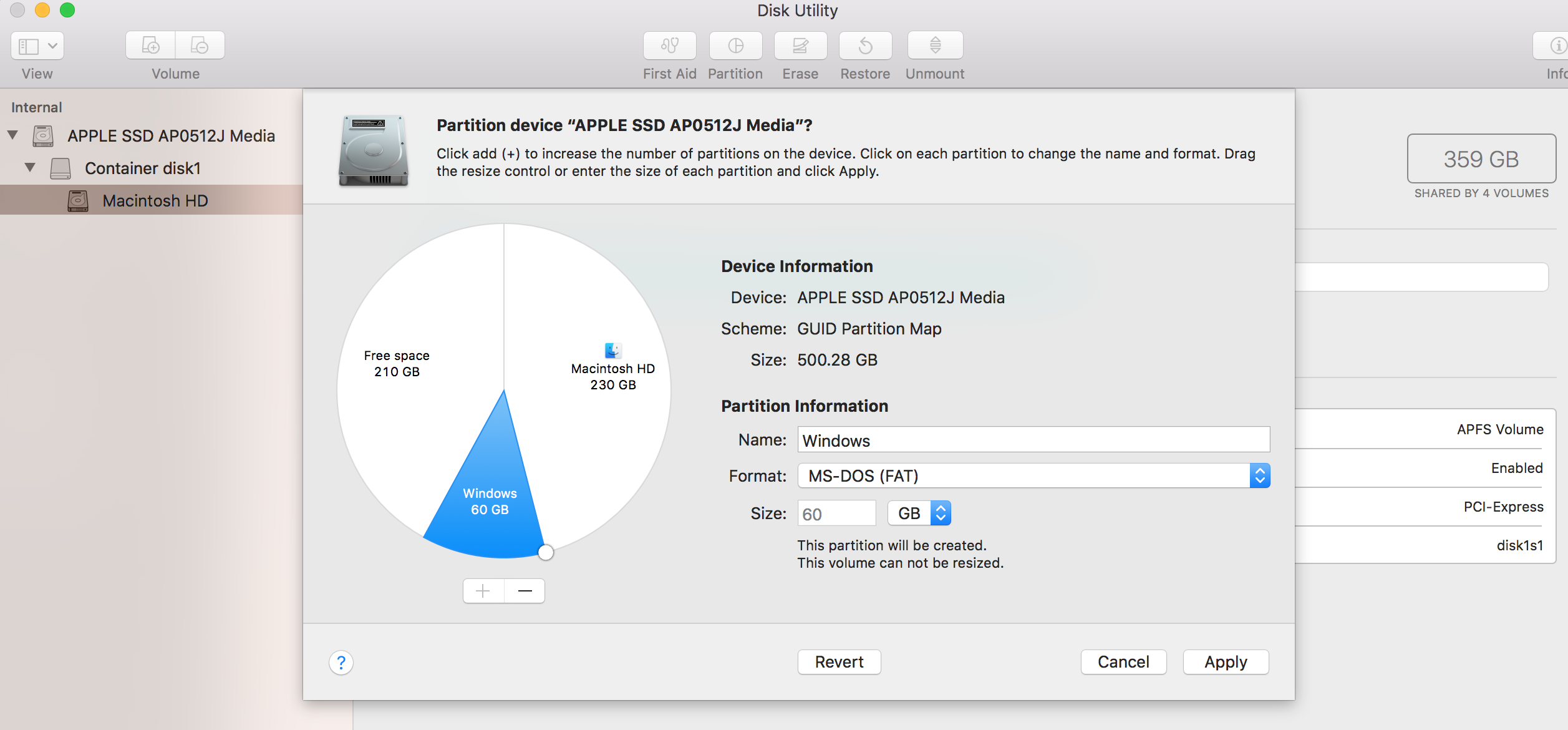The image size is (1568, 730).
Task: Click the Apply button
Action: (1226, 662)
